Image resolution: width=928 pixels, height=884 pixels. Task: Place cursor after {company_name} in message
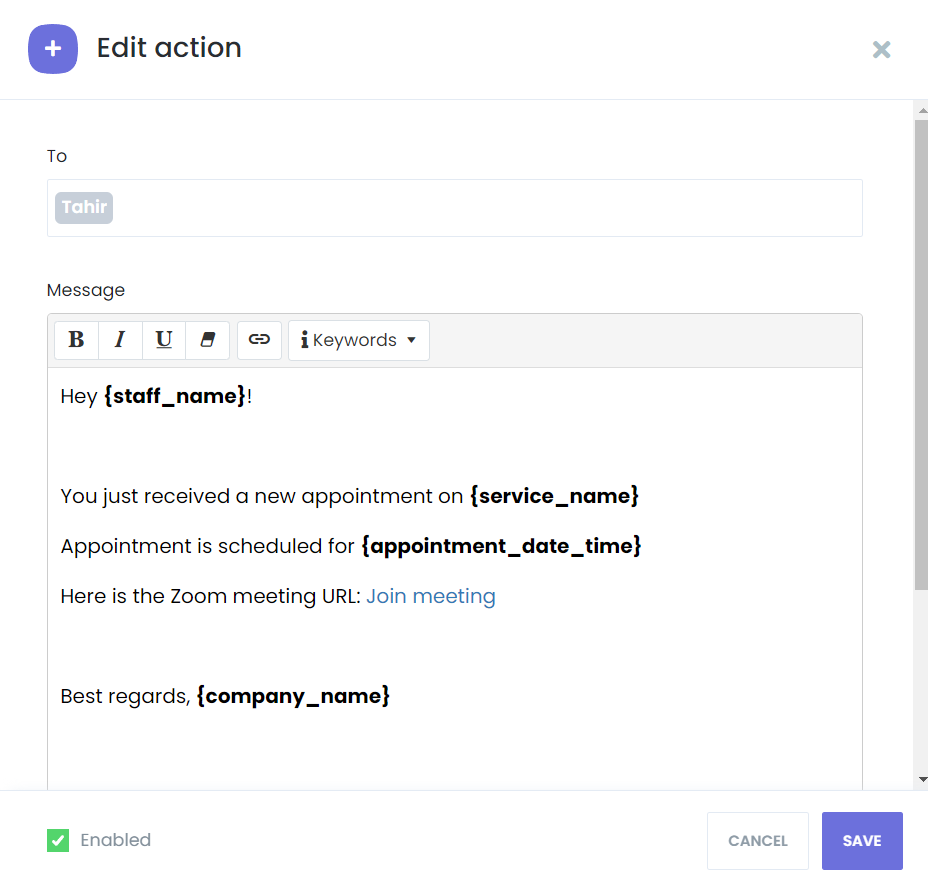point(392,696)
